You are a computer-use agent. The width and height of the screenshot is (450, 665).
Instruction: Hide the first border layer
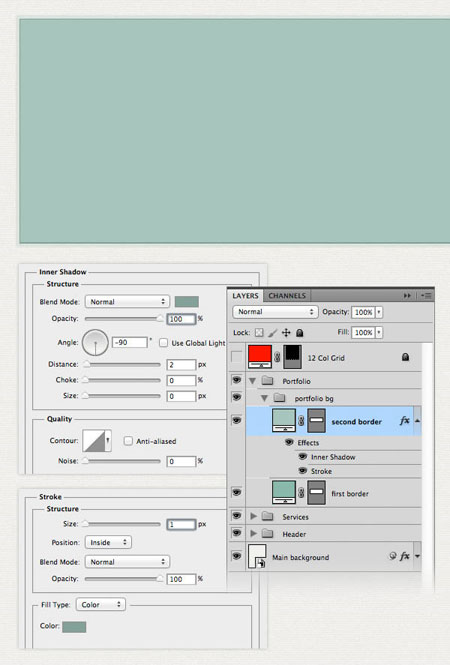click(237, 492)
